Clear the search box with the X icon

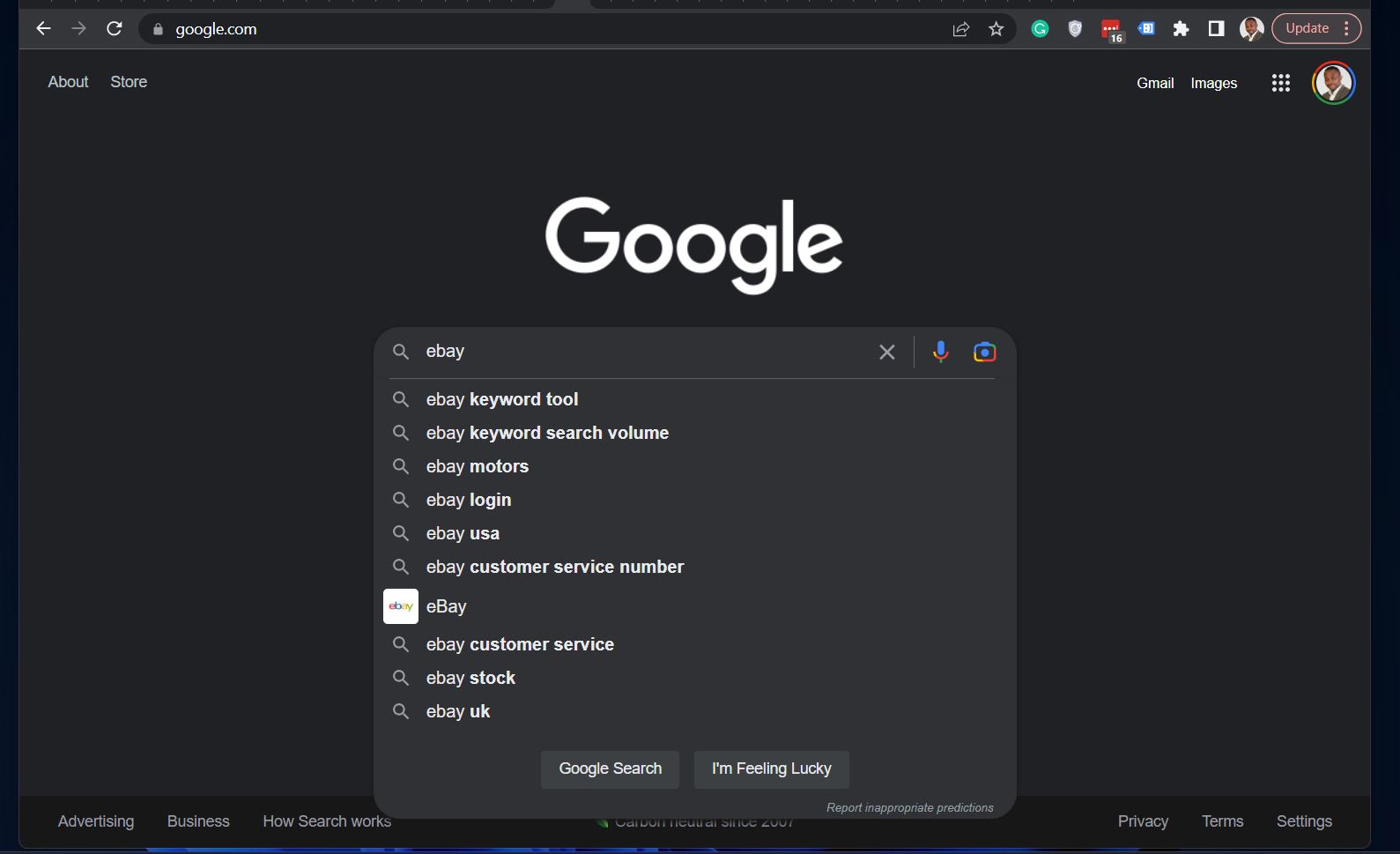point(887,352)
